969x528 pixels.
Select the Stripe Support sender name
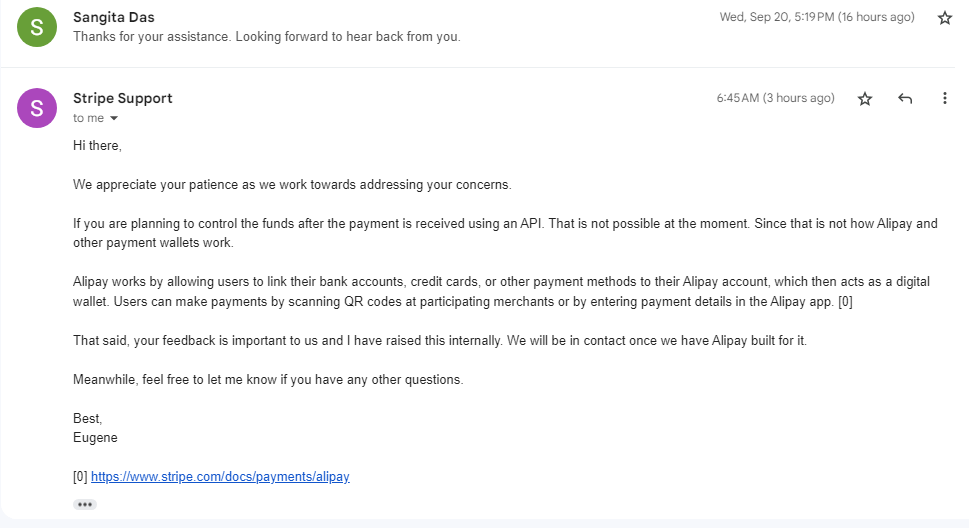point(122,98)
